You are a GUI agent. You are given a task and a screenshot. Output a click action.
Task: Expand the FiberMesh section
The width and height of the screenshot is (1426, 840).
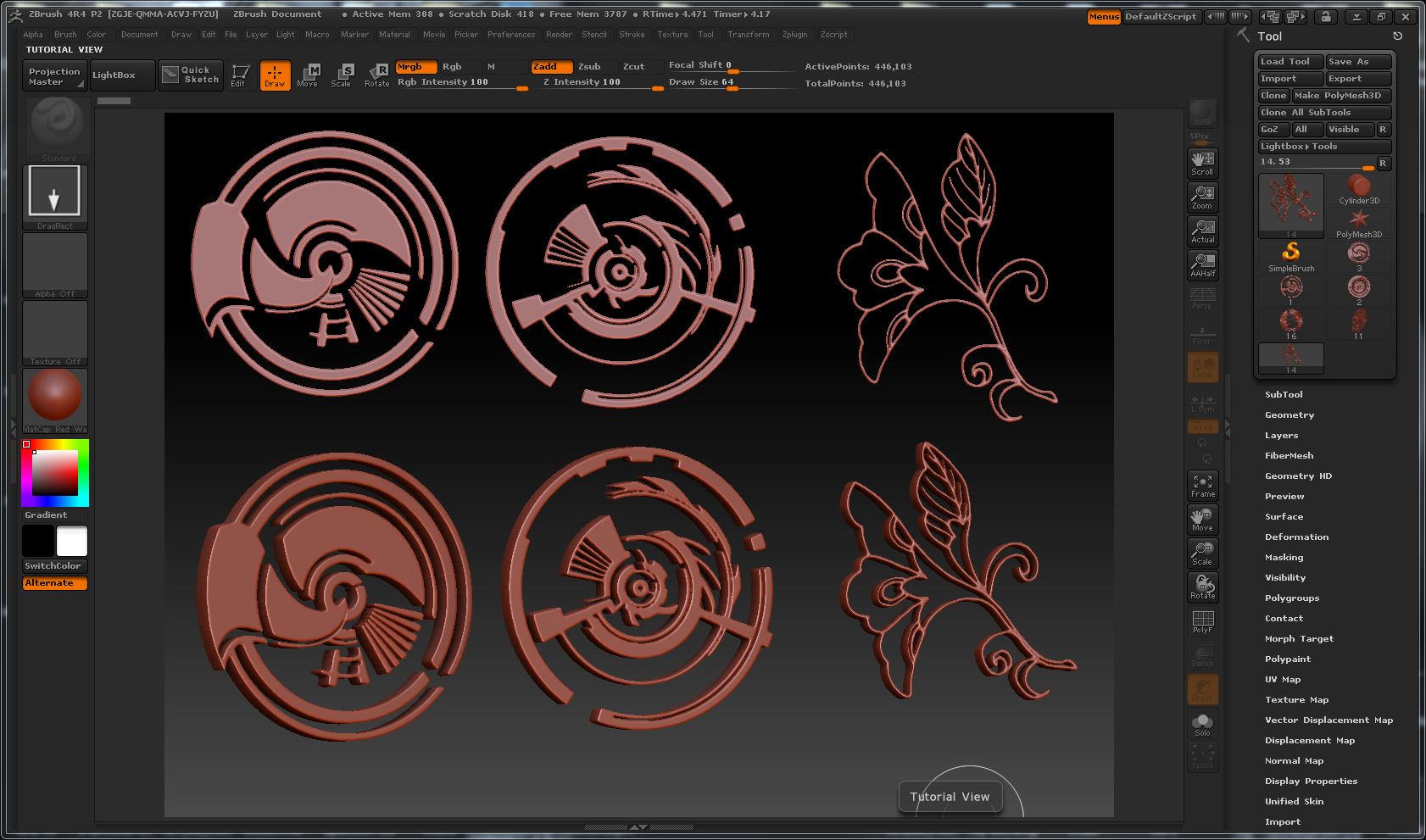pos(1289,456)
